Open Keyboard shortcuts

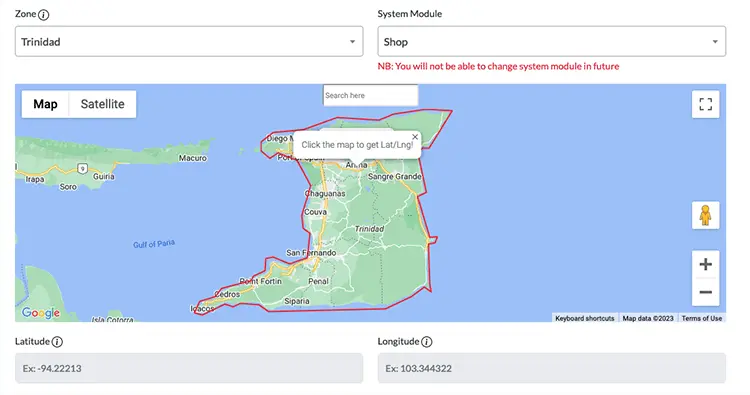tap(585, 318)
